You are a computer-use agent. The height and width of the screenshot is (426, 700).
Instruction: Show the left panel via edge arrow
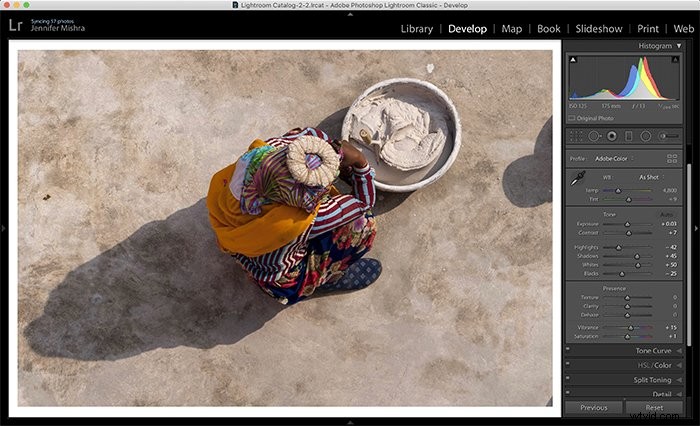point(3,228)
